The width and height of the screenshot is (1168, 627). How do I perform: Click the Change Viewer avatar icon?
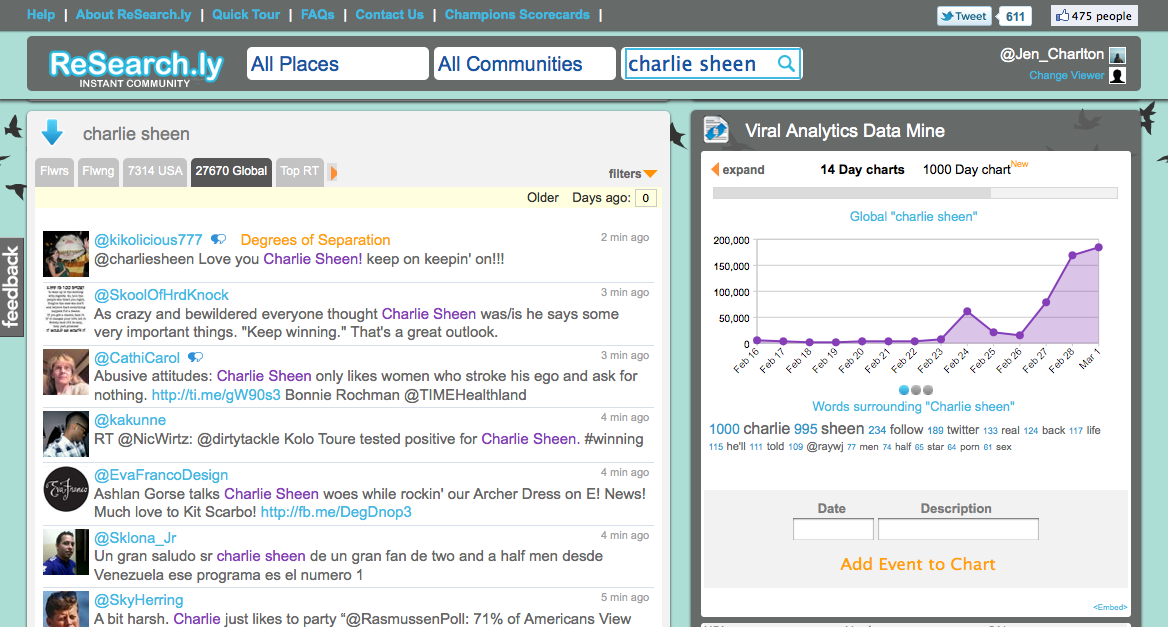click(x=1117, y=75)
